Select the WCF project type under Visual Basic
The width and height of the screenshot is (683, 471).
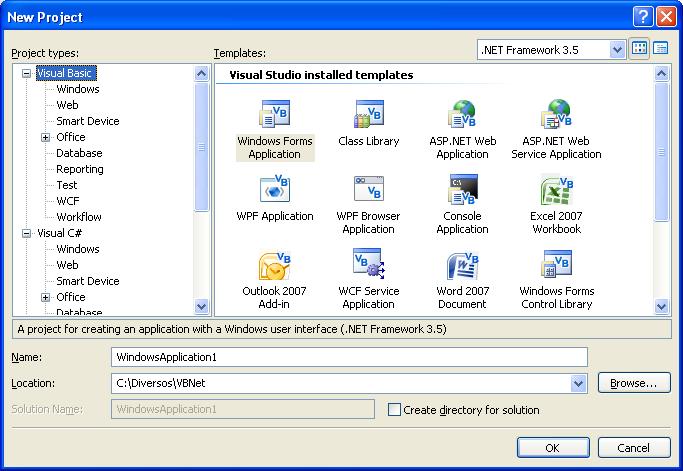68,201
